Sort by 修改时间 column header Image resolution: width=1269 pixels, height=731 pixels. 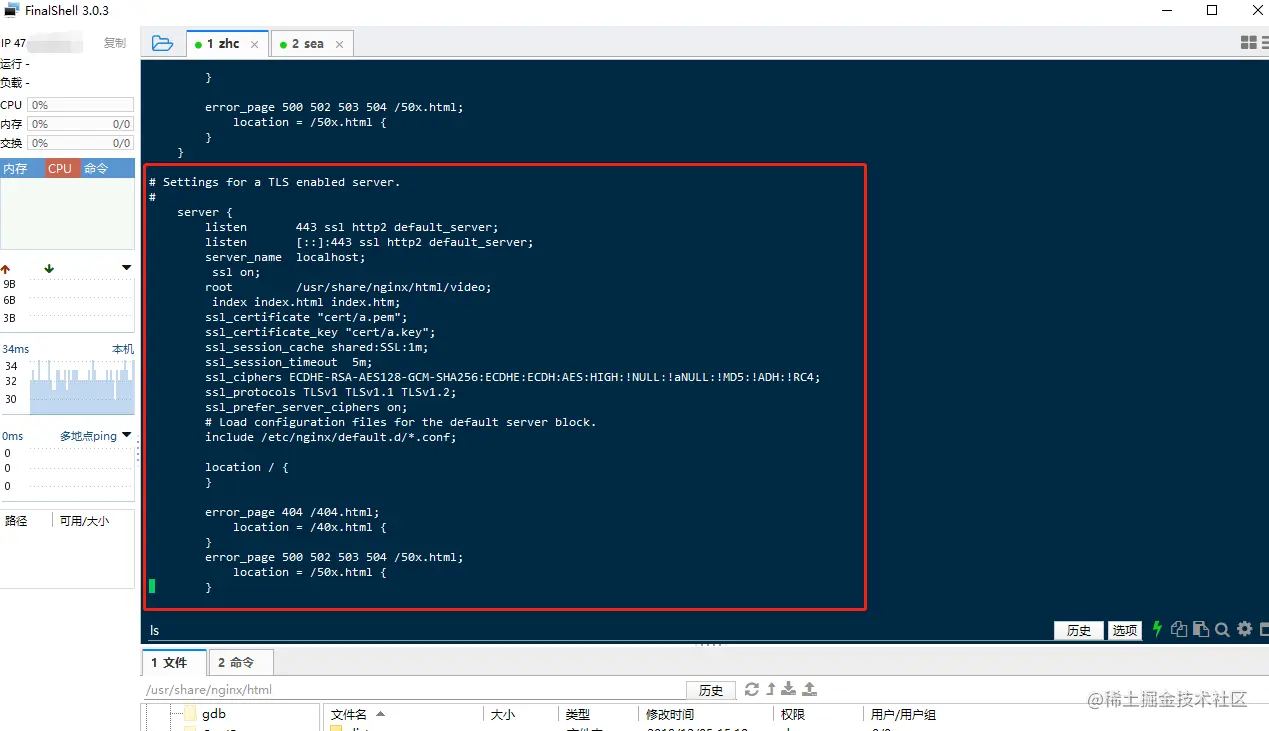coord(706,714)
